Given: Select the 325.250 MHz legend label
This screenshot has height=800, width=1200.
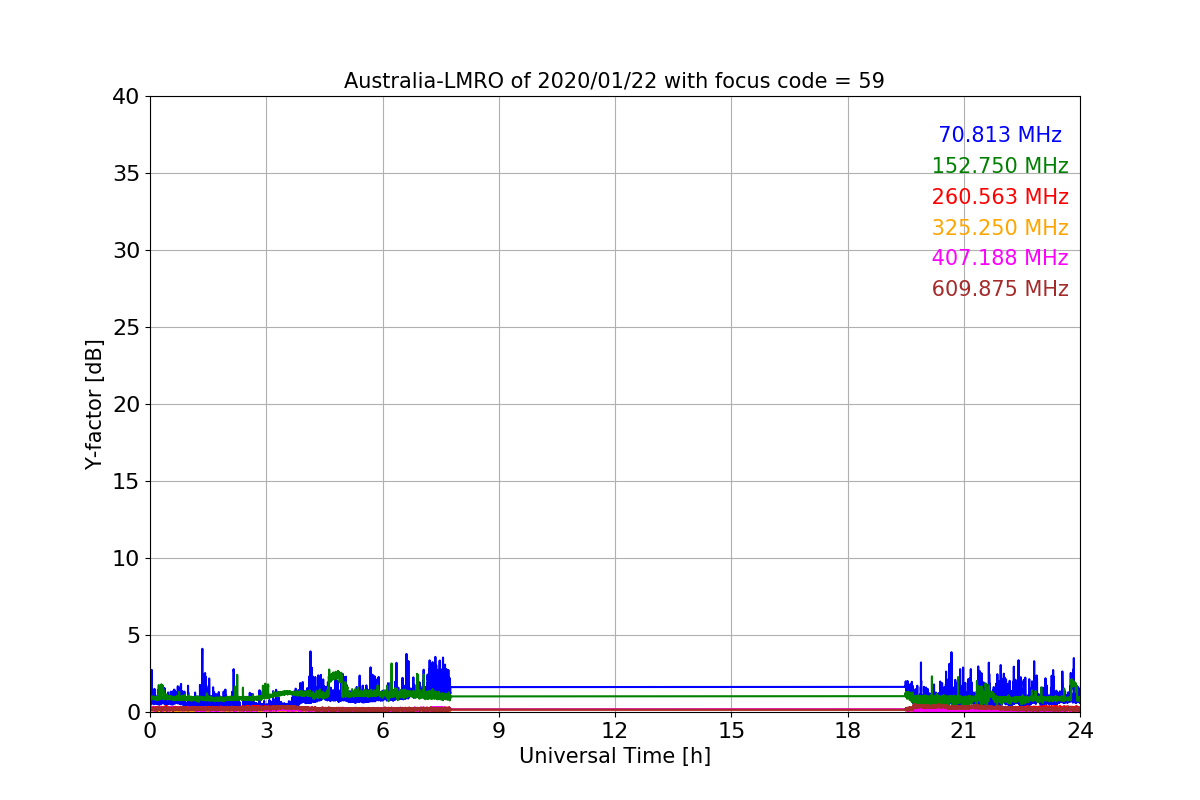Looking at the screenshot, I should coord(1000,228).
